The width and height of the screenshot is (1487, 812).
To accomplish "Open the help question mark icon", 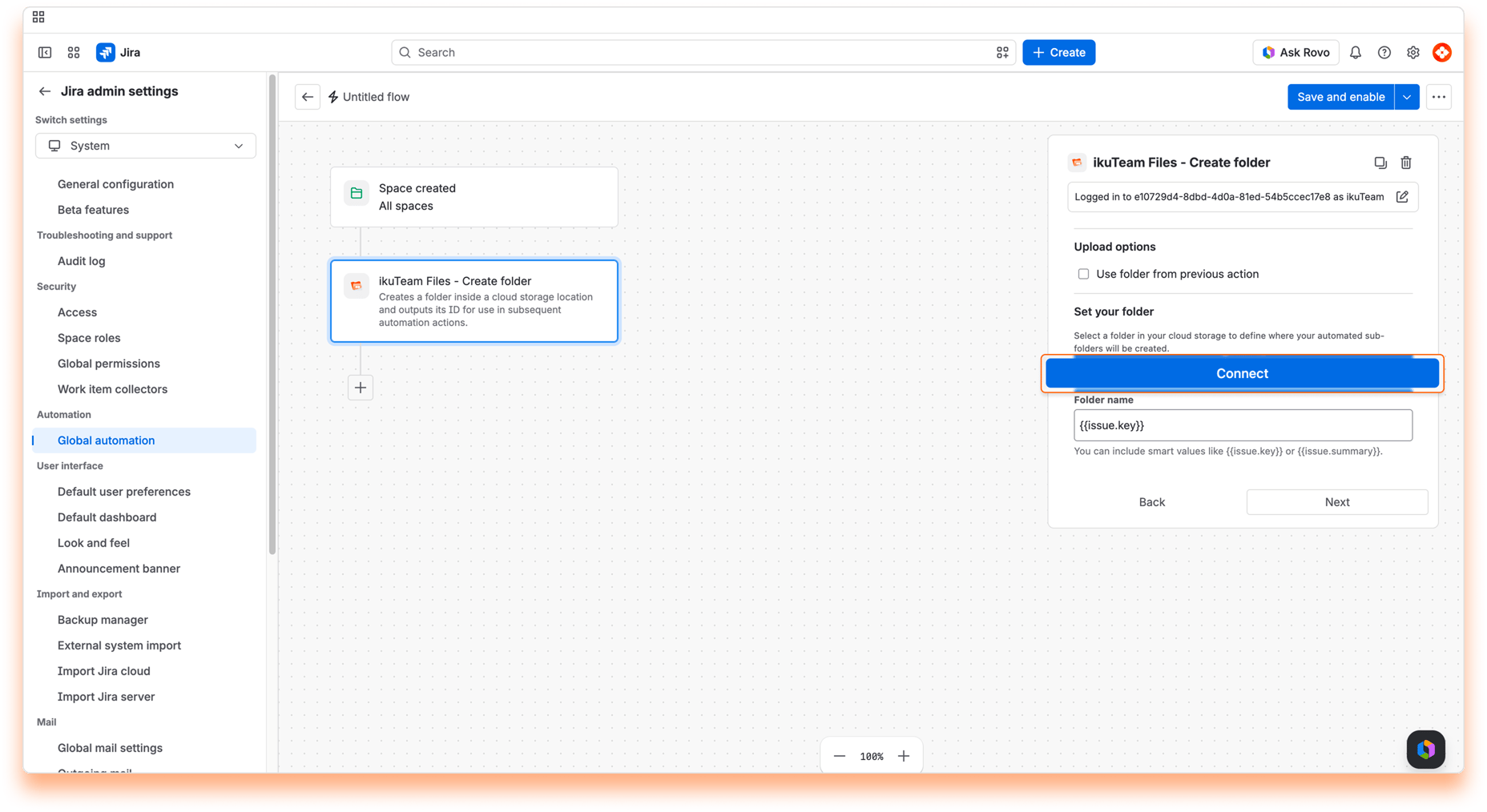I will coord(1384,53).
